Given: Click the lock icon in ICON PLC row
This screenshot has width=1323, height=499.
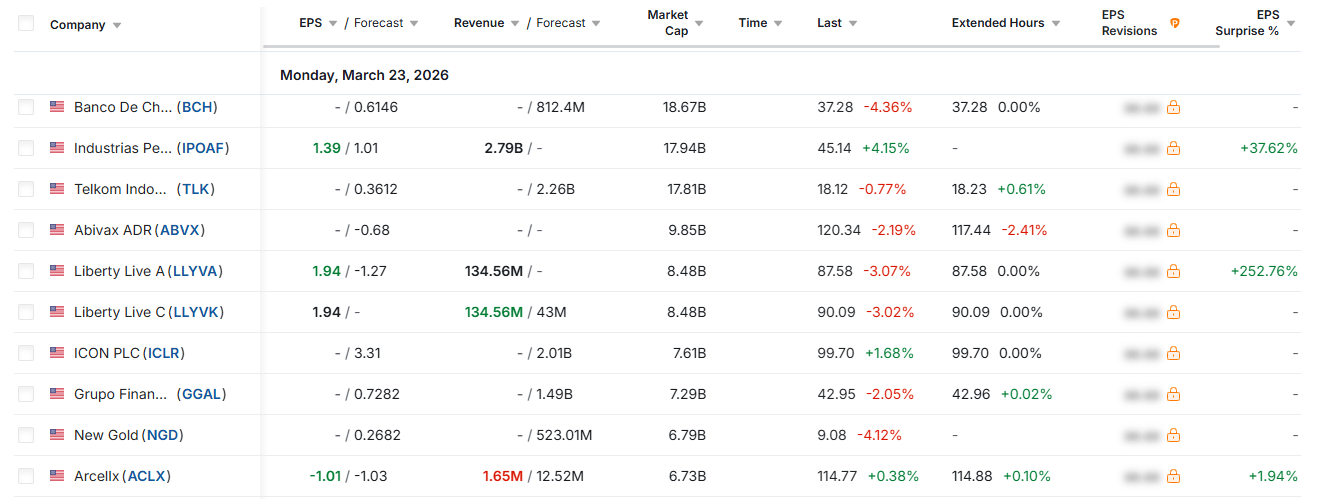Looking at the screenshot, I should coord(1173,353).
